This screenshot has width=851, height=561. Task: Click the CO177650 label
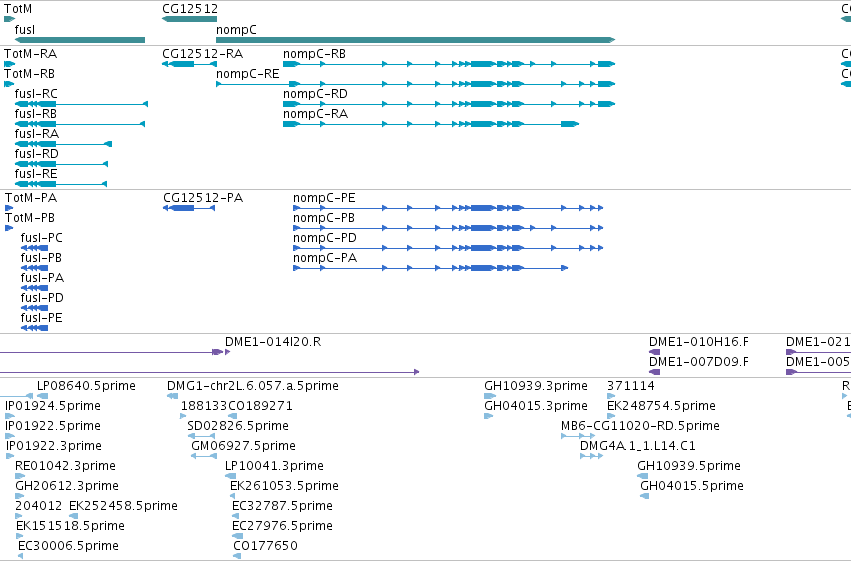point(265,547)
